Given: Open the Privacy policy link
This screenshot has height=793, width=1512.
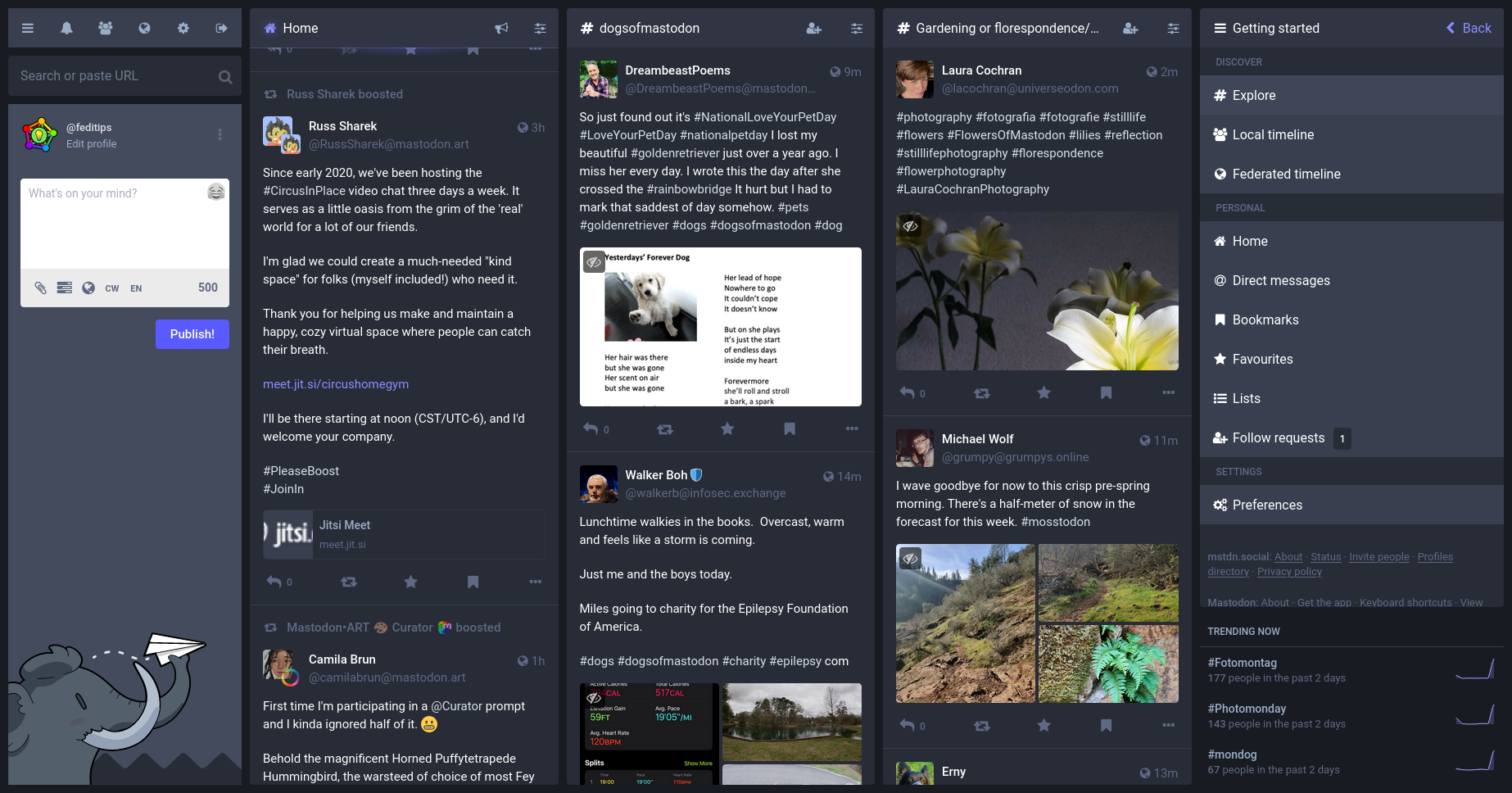Looking at the screenshot, I should 1288,571.
